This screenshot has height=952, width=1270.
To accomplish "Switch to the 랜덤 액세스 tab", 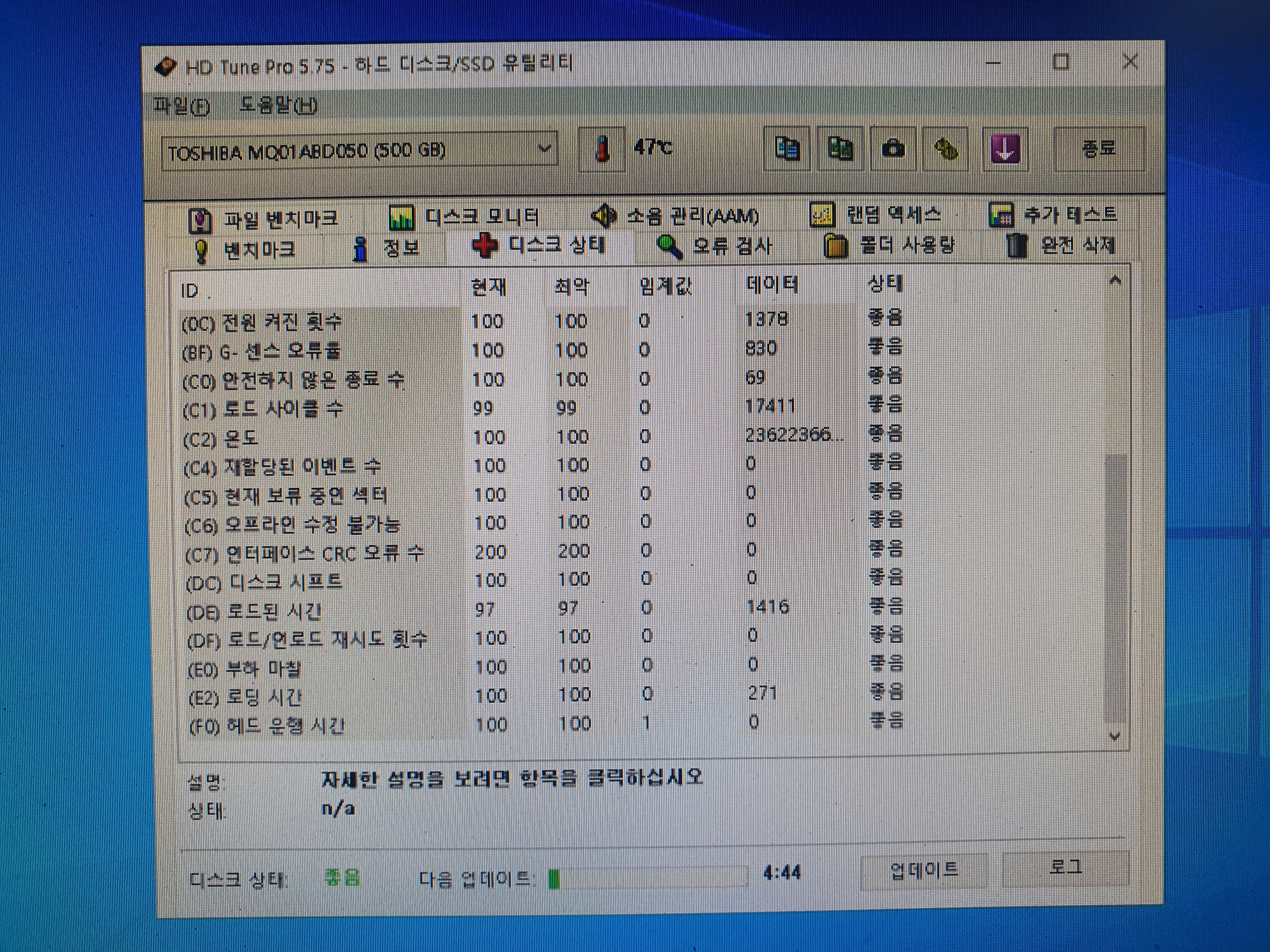I will [x=876, y=215].
